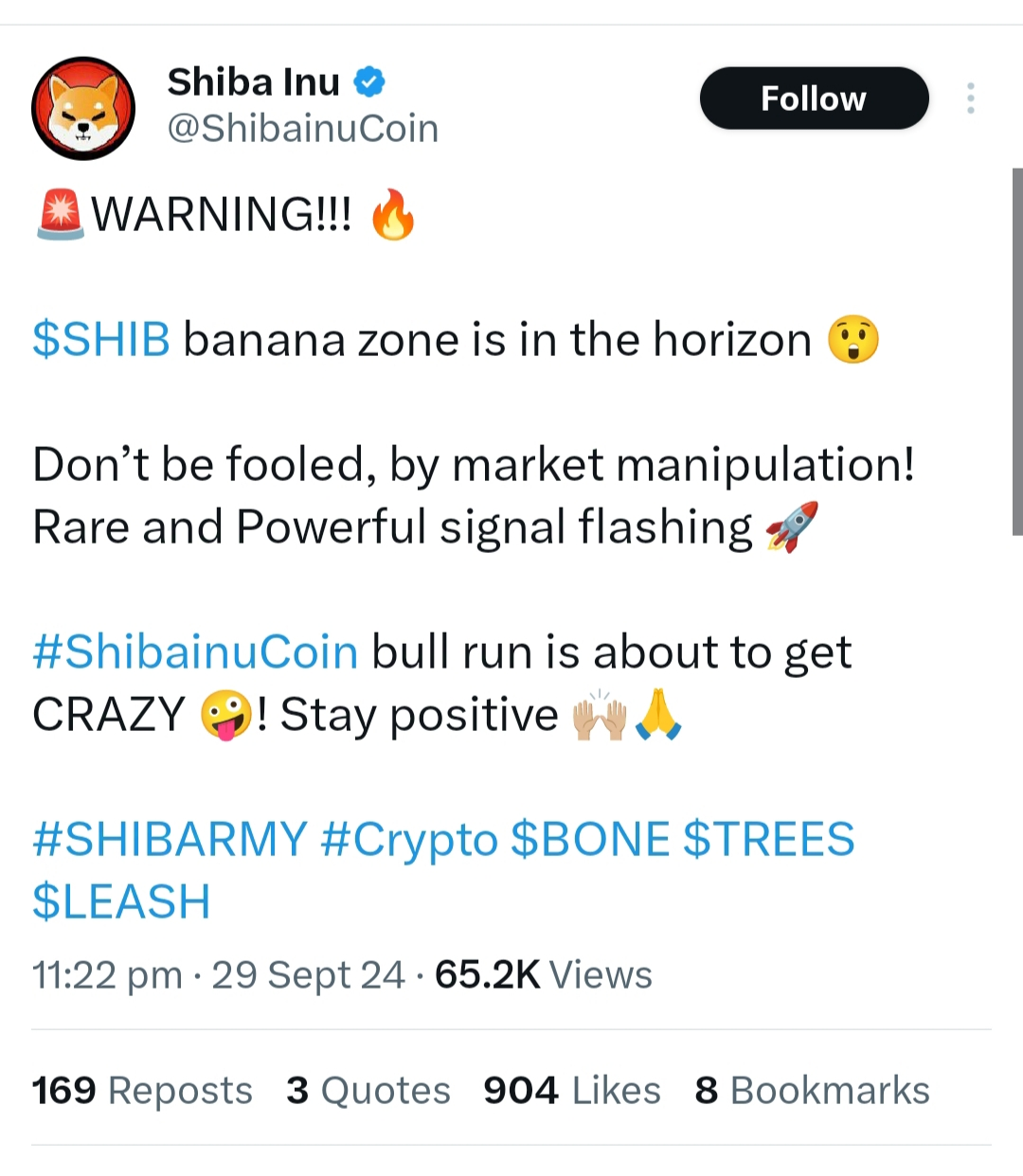This screenshot has height=1176, width=1023.
Task: Open the Shiba Inu profile avatar
Action: click(83, 108)
